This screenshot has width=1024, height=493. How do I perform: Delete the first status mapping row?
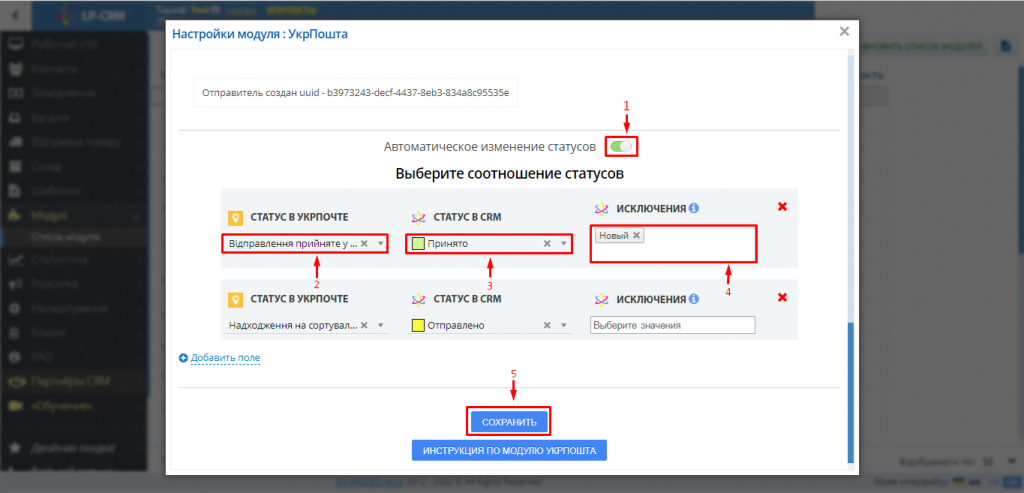click(782, 206)
